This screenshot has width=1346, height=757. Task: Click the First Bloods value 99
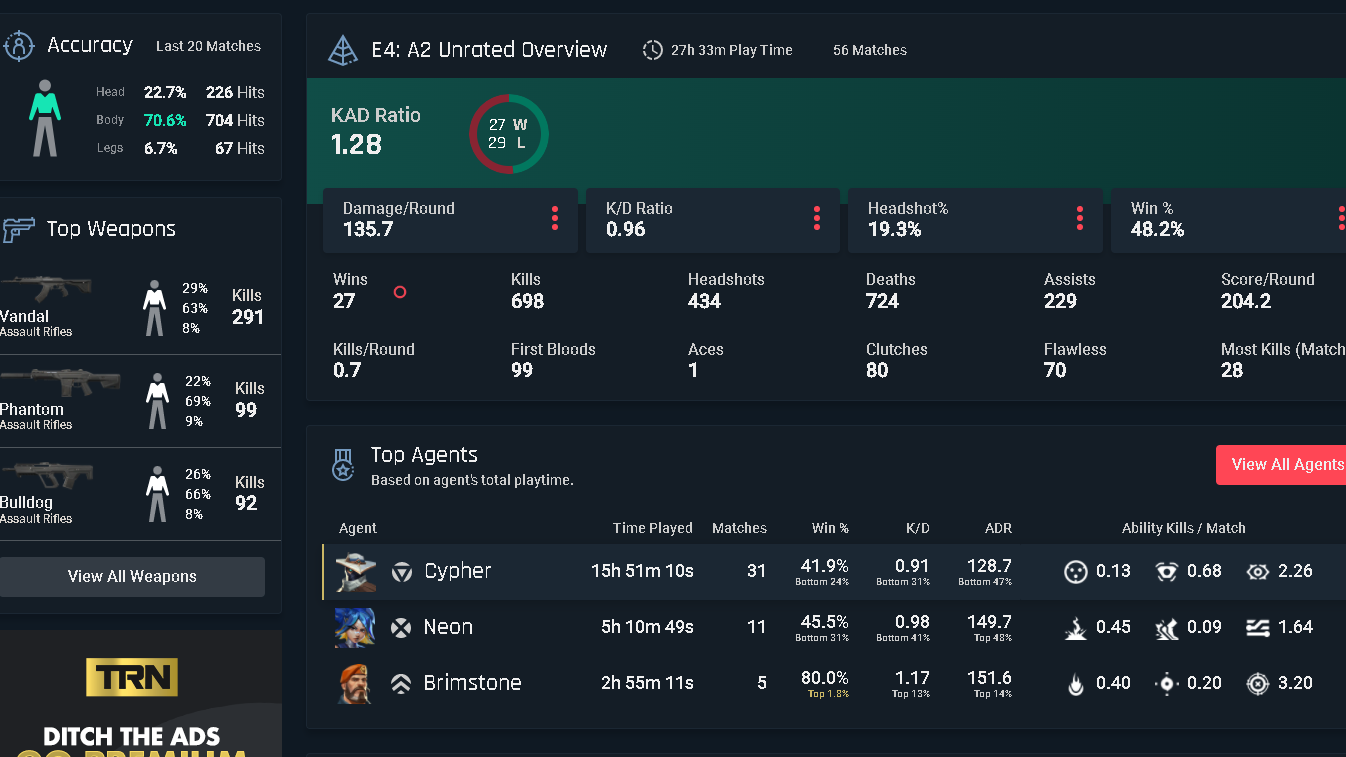tap(522, 371)
